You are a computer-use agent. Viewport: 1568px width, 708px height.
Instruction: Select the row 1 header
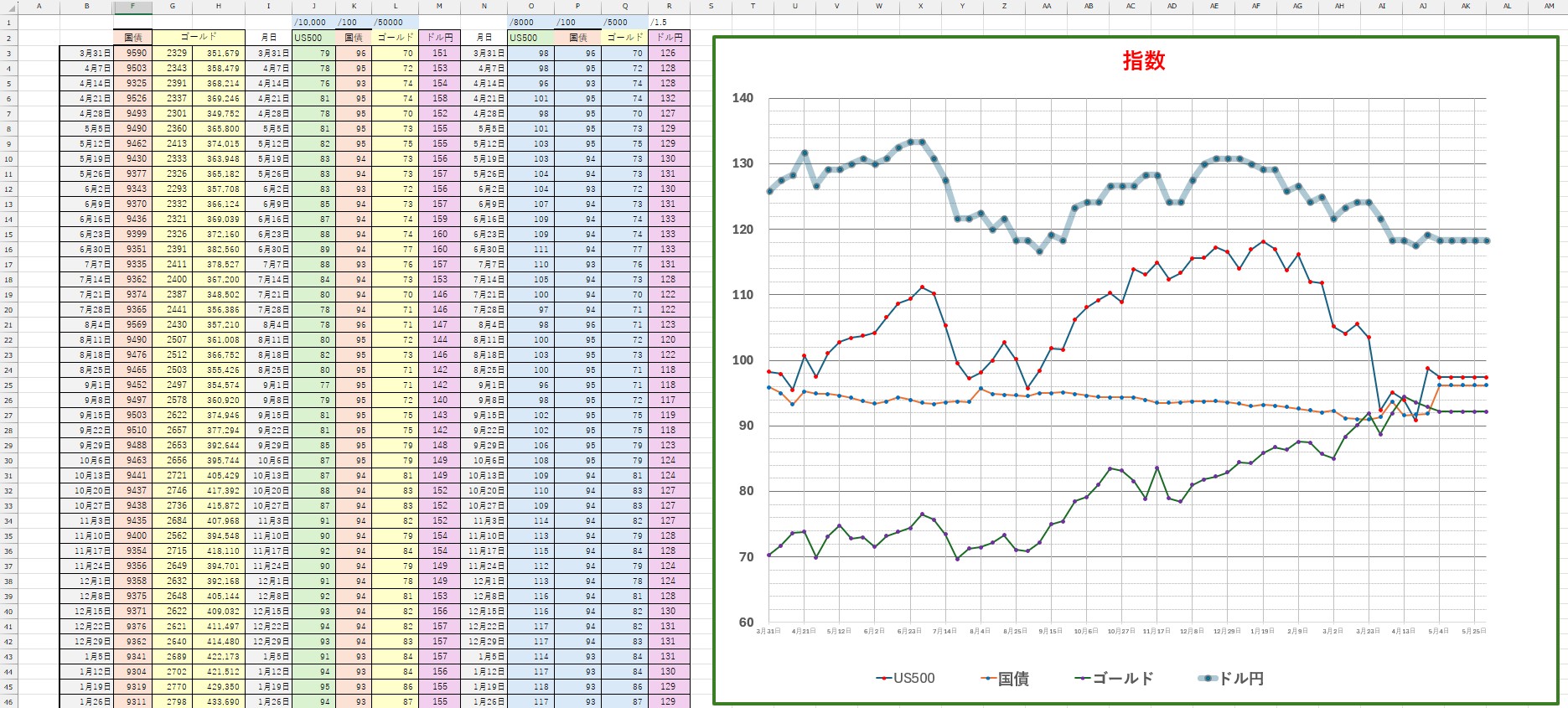pyautogui.click(x=8, y=23)
